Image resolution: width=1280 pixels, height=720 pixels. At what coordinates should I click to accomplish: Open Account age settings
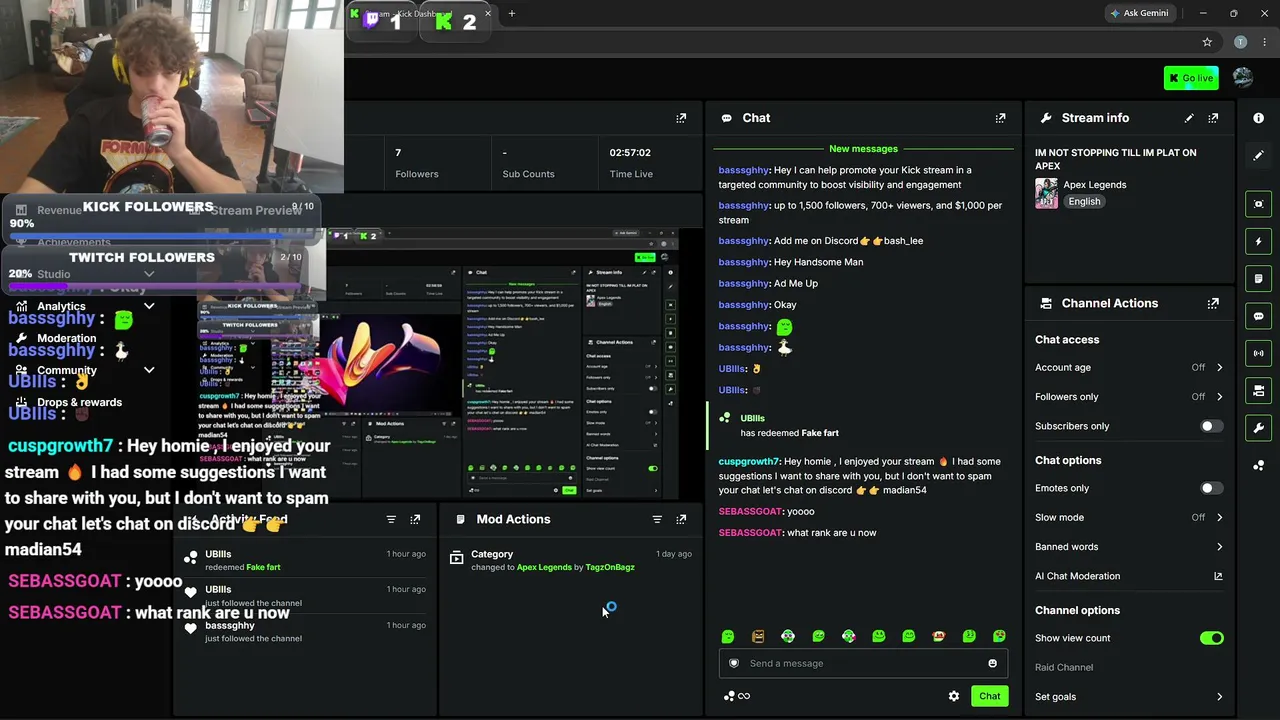[x=1129, y=368]
